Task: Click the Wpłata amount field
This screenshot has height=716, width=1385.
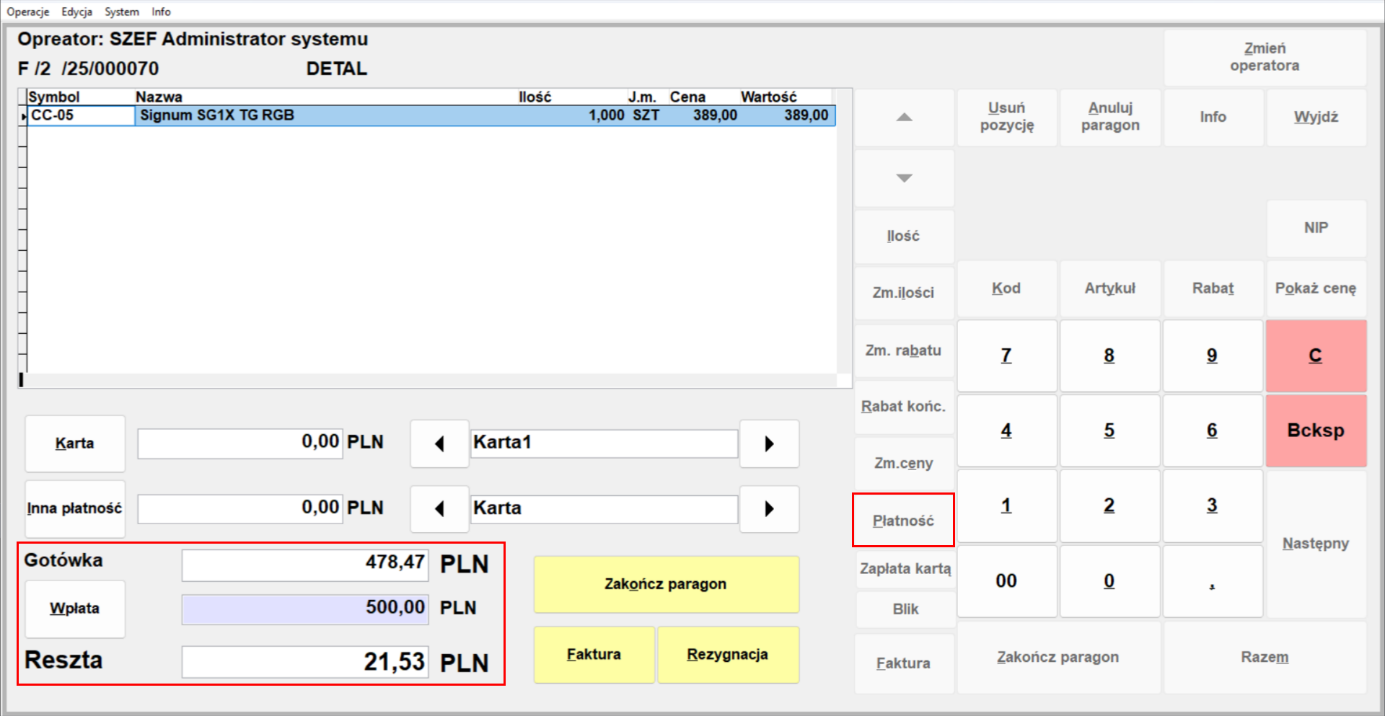Action: 305,608
